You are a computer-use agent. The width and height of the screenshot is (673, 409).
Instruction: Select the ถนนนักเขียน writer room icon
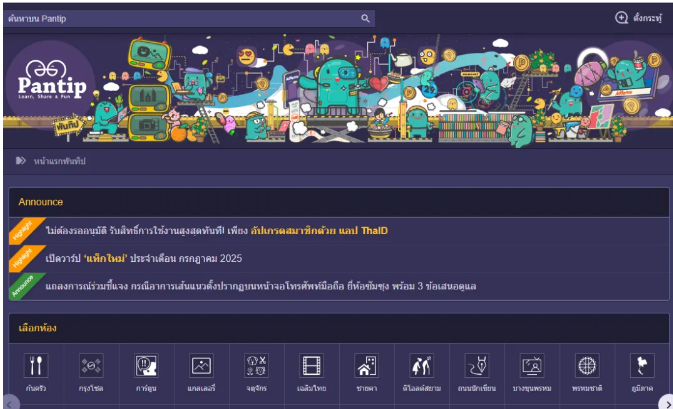(476, 368)
